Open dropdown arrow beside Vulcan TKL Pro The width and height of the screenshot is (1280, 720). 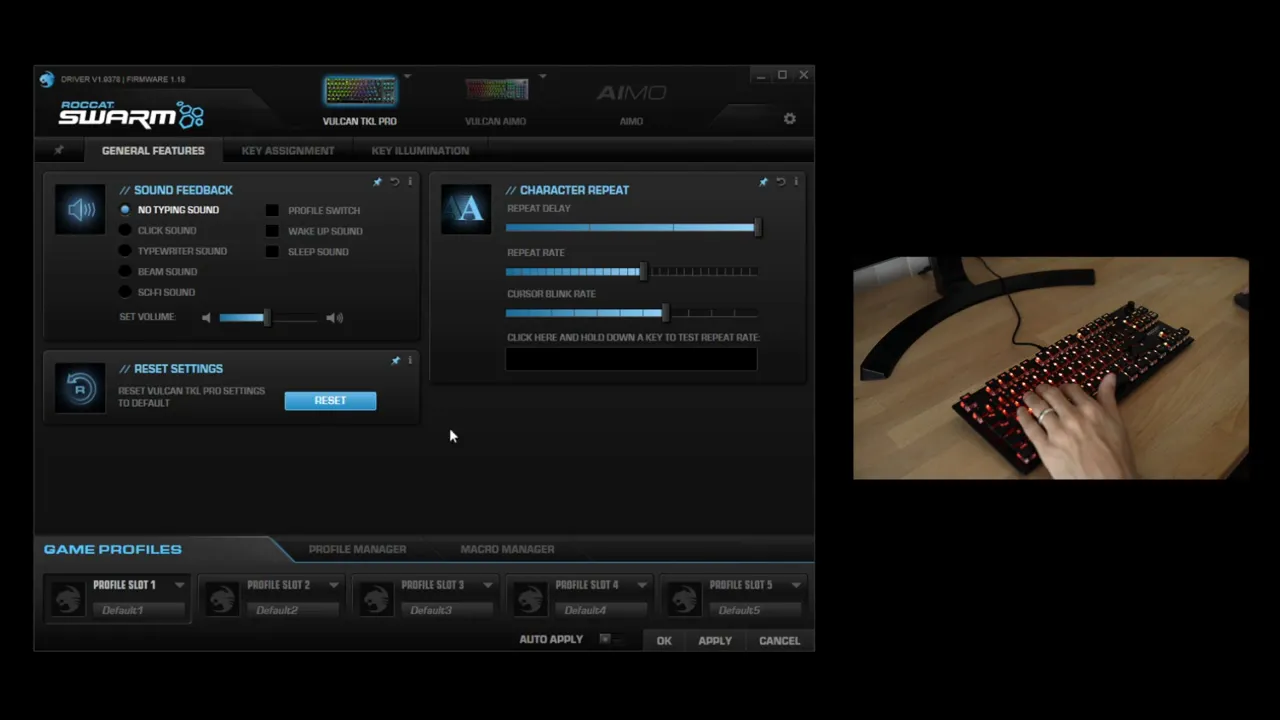tap(407, 76)
